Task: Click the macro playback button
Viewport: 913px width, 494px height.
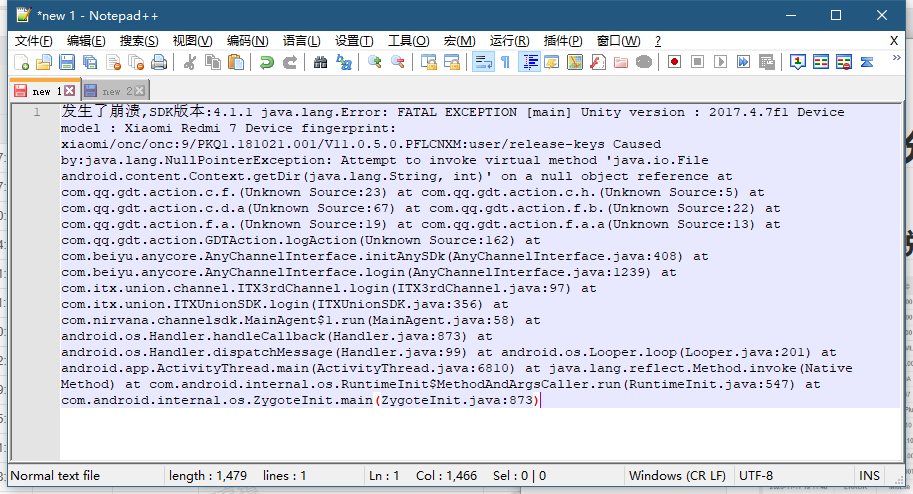Action: tap(720, 62)
